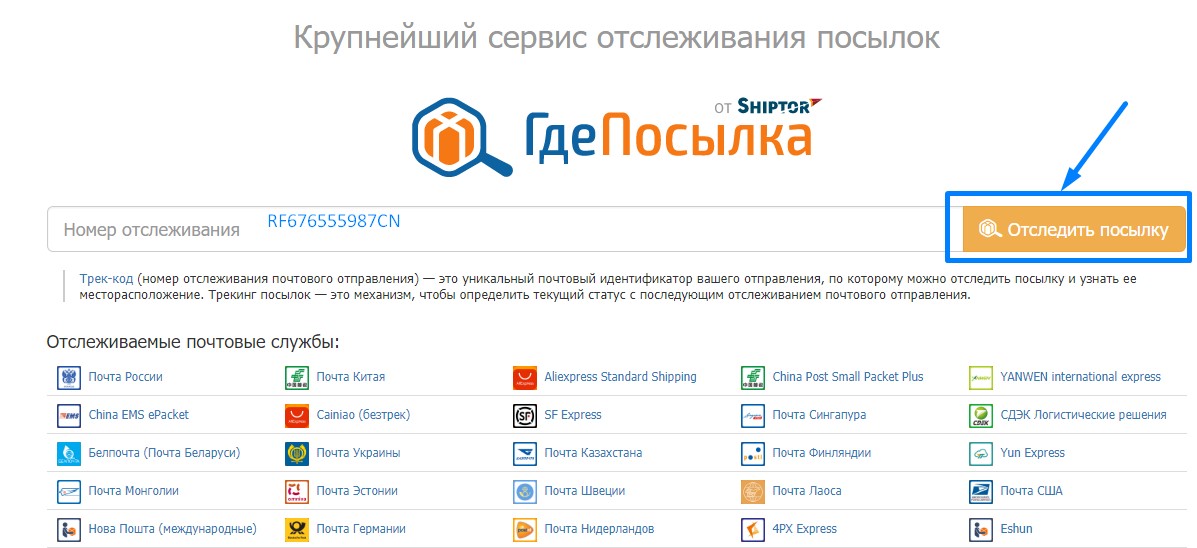This screenshot has width=1197, height=548.
Task: Open the Почта России link
Action: pyautogui.click(x=125, y=377)
